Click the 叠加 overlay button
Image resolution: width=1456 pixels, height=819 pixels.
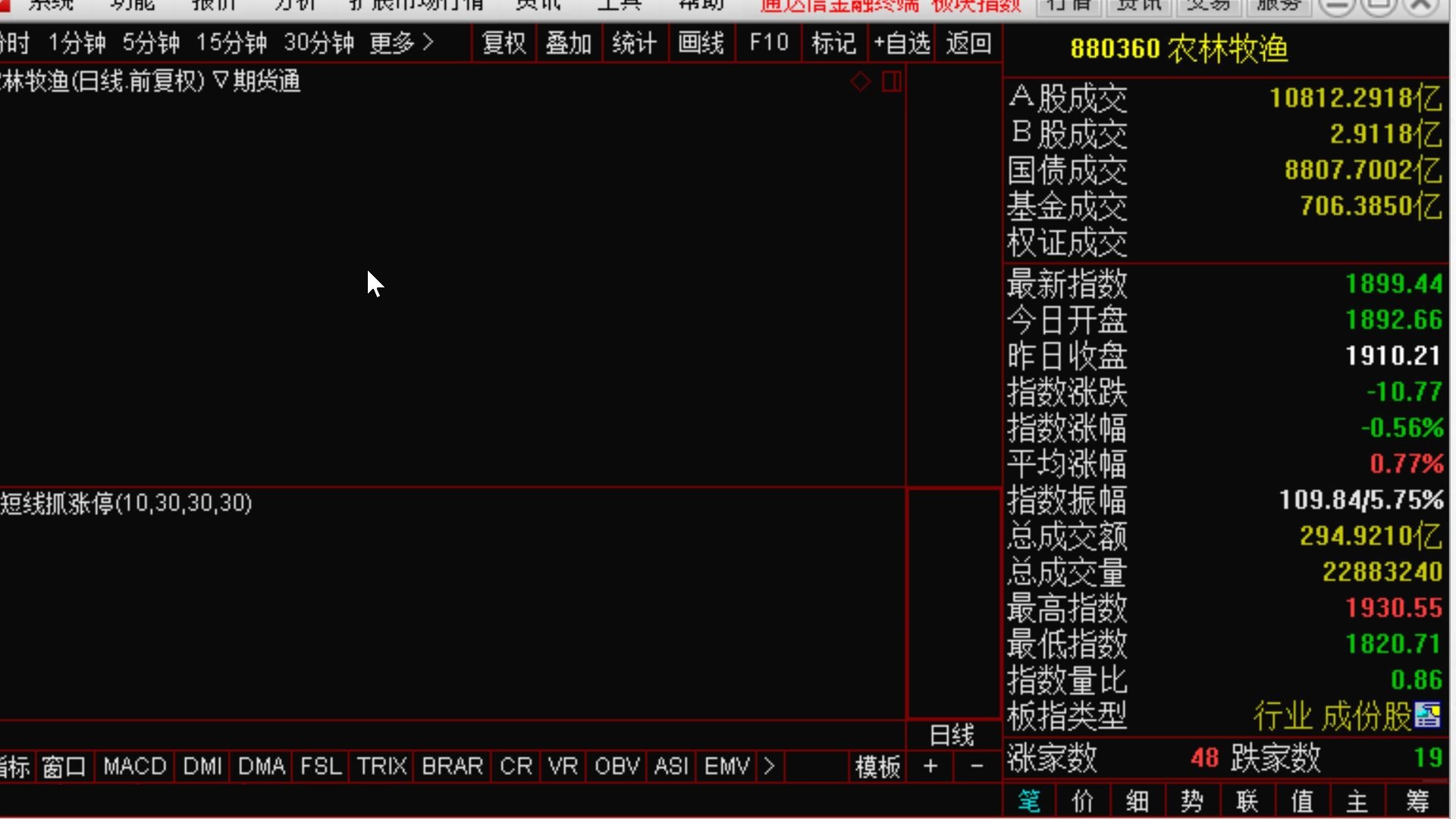(569, 43)
